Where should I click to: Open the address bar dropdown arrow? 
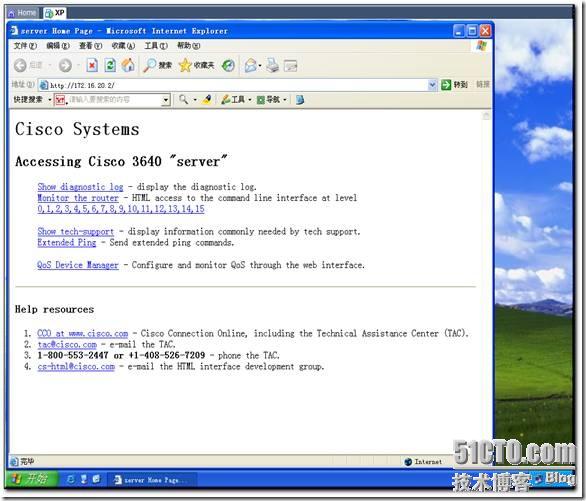(432, 85)
